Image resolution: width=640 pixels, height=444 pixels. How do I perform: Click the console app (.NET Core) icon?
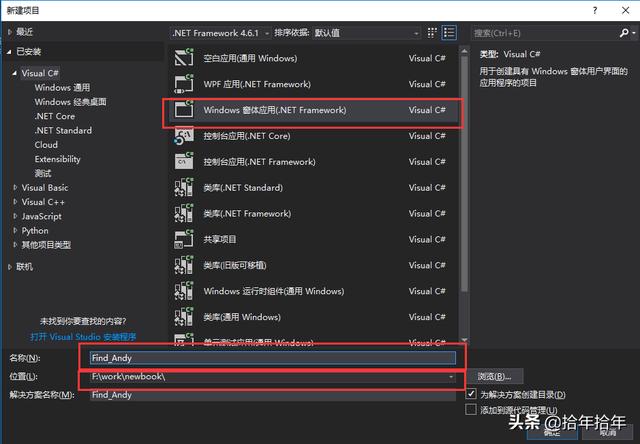pyautogui.click(x=184, y=135)
